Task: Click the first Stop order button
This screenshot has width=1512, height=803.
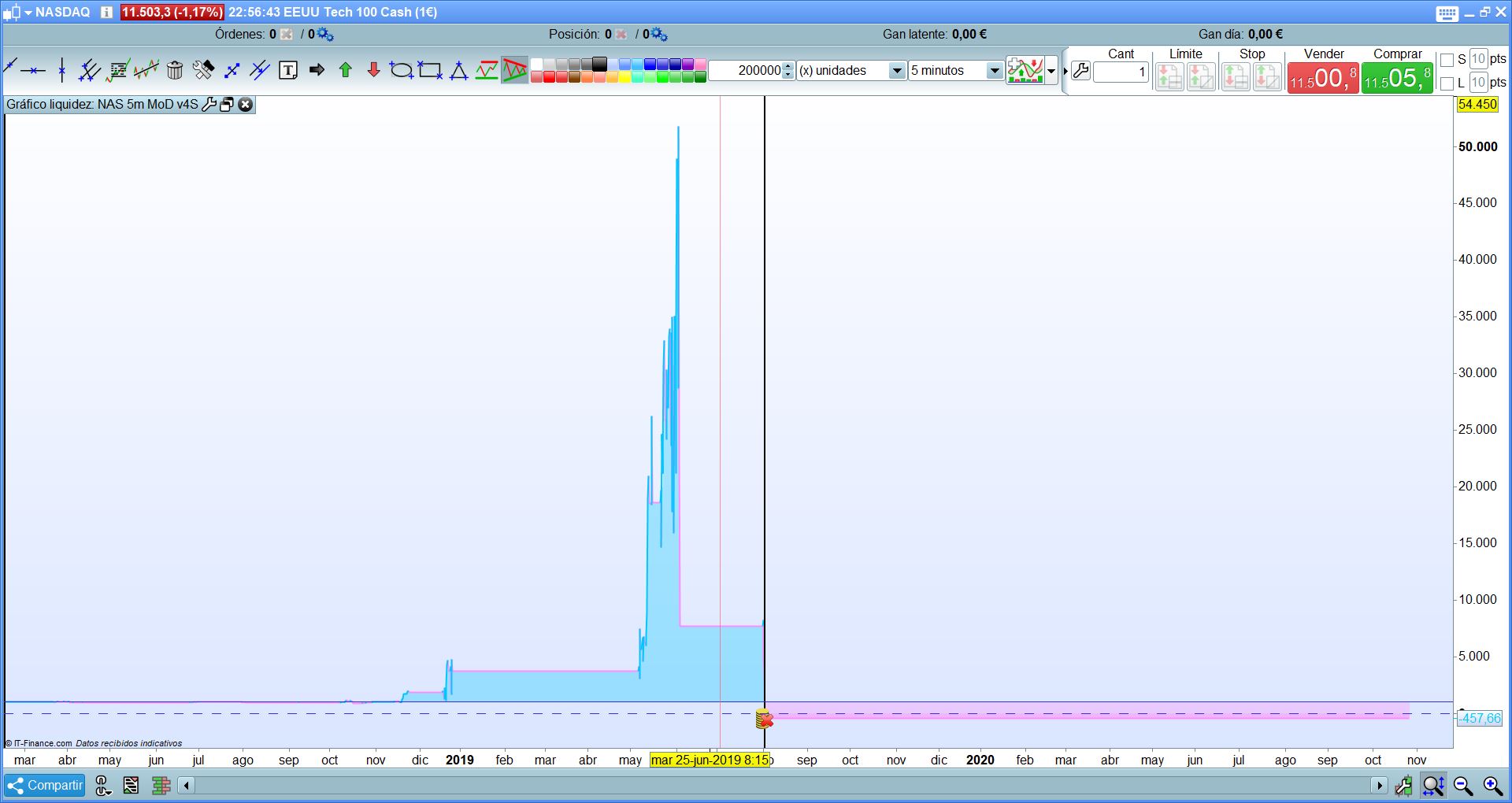Action: pyautogui.click(x=1236, y=77)
